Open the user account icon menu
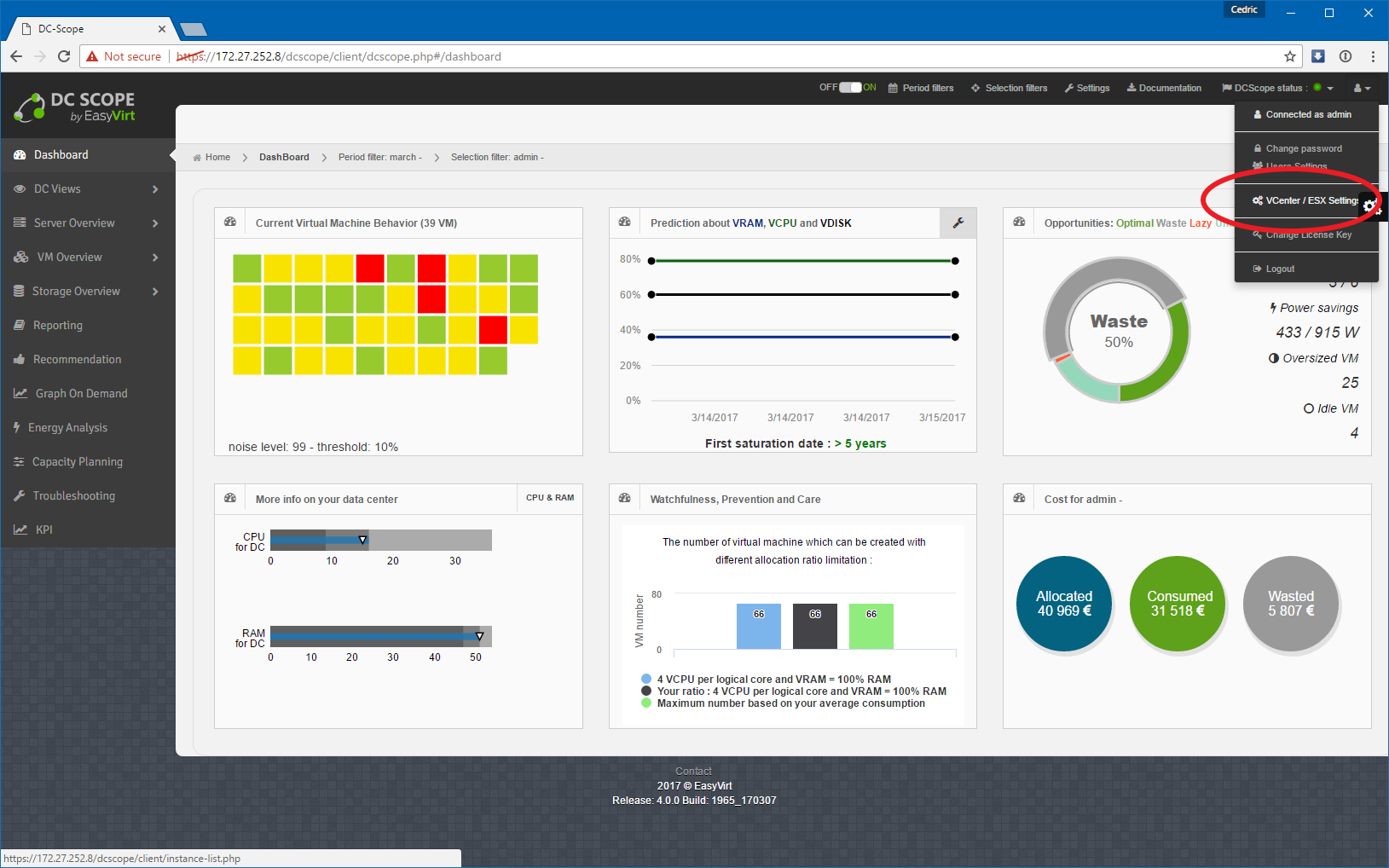1389x868 pixels. pos(1362,88)
